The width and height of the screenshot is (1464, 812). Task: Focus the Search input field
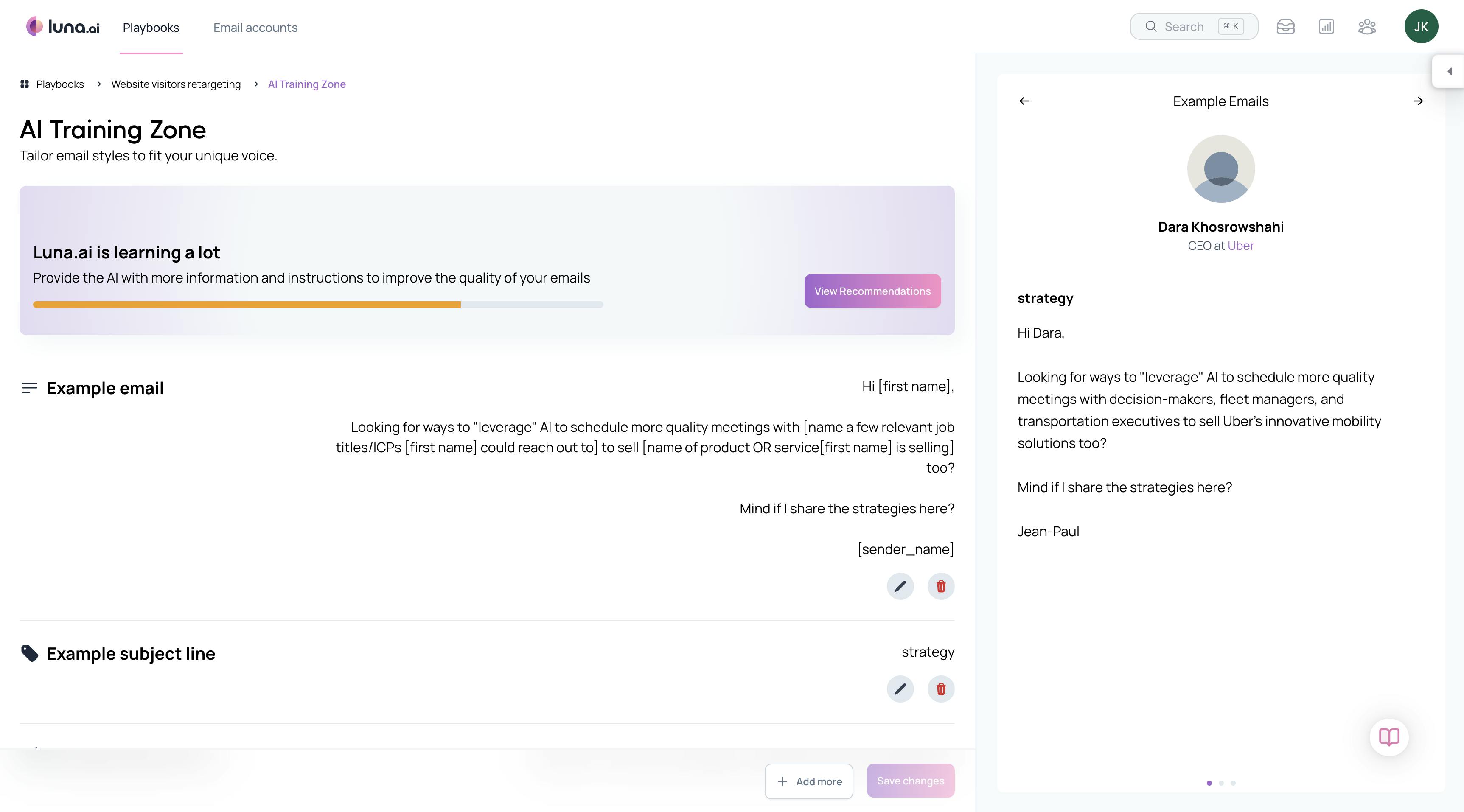[x=1184, y=27]
